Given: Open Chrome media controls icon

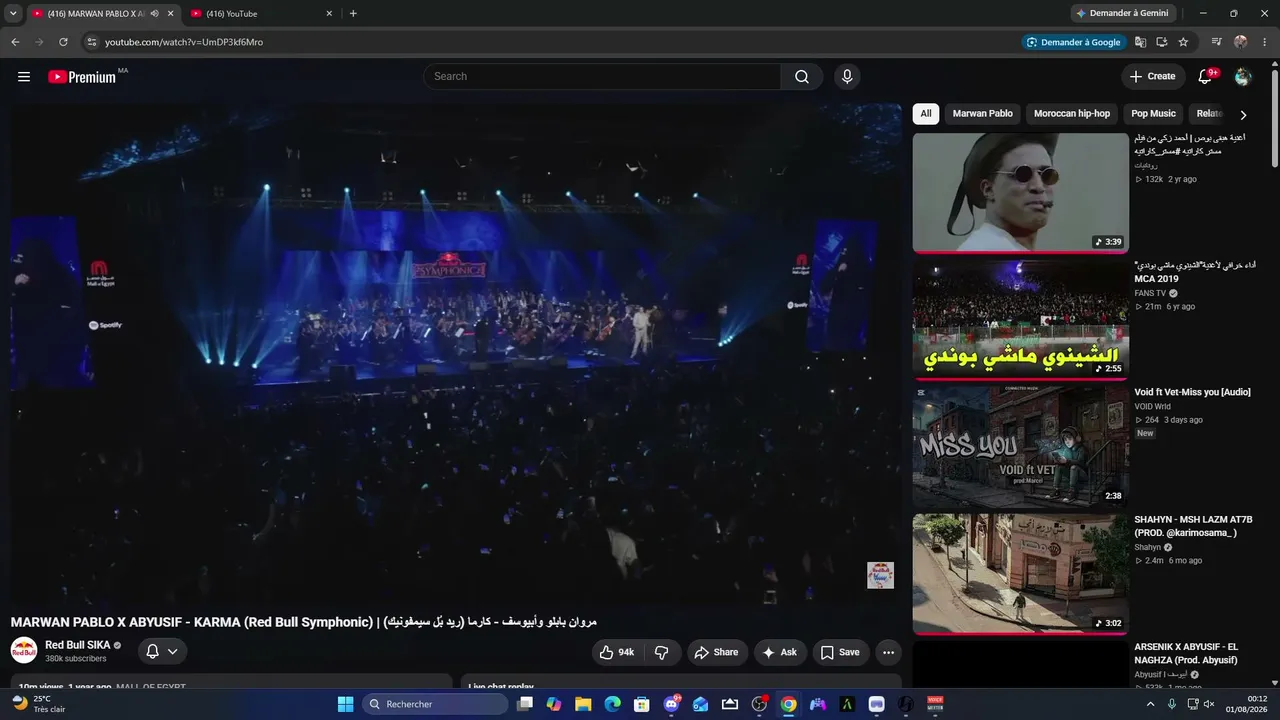Looking at the screenshot, I should 1216,42.
